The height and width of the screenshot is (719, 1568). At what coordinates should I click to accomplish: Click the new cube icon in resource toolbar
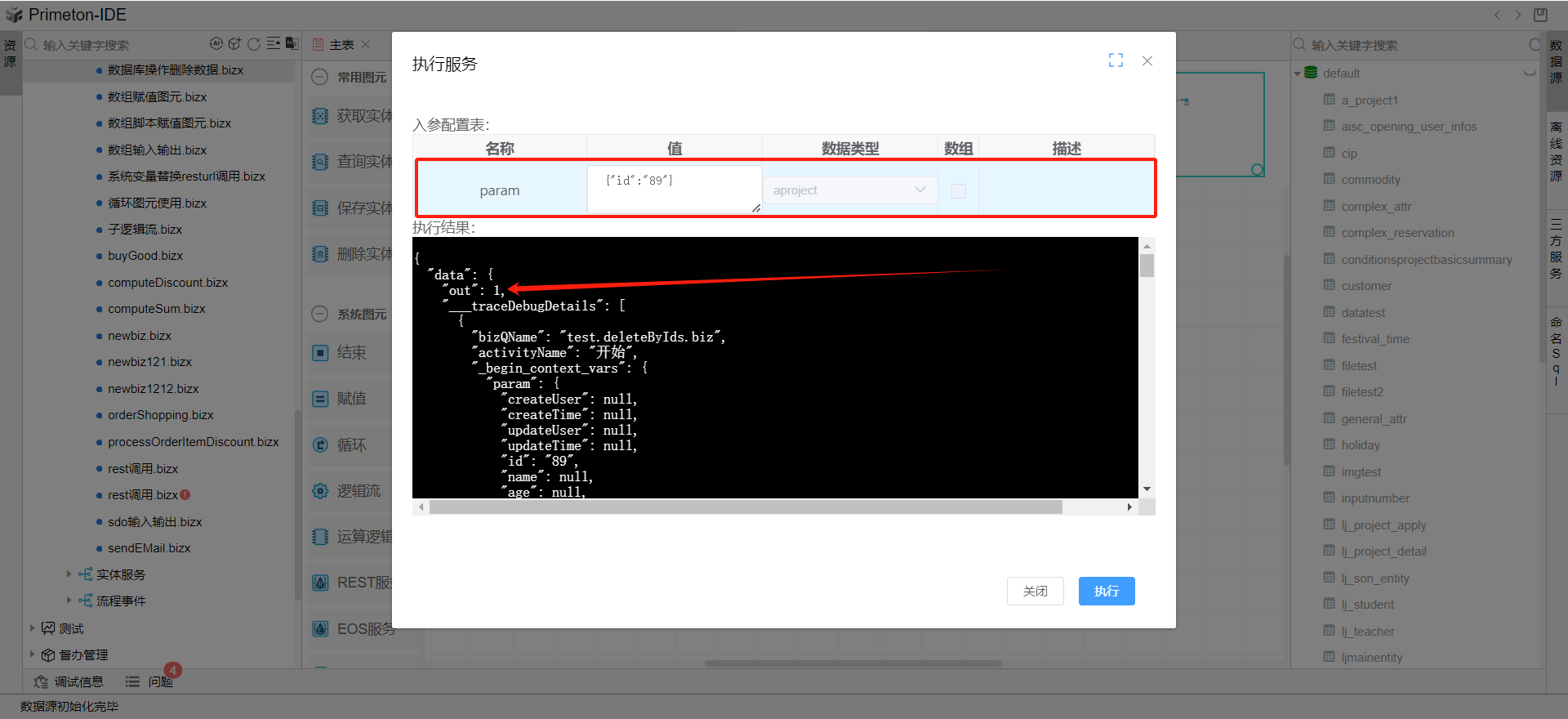(x=235, y=44)
